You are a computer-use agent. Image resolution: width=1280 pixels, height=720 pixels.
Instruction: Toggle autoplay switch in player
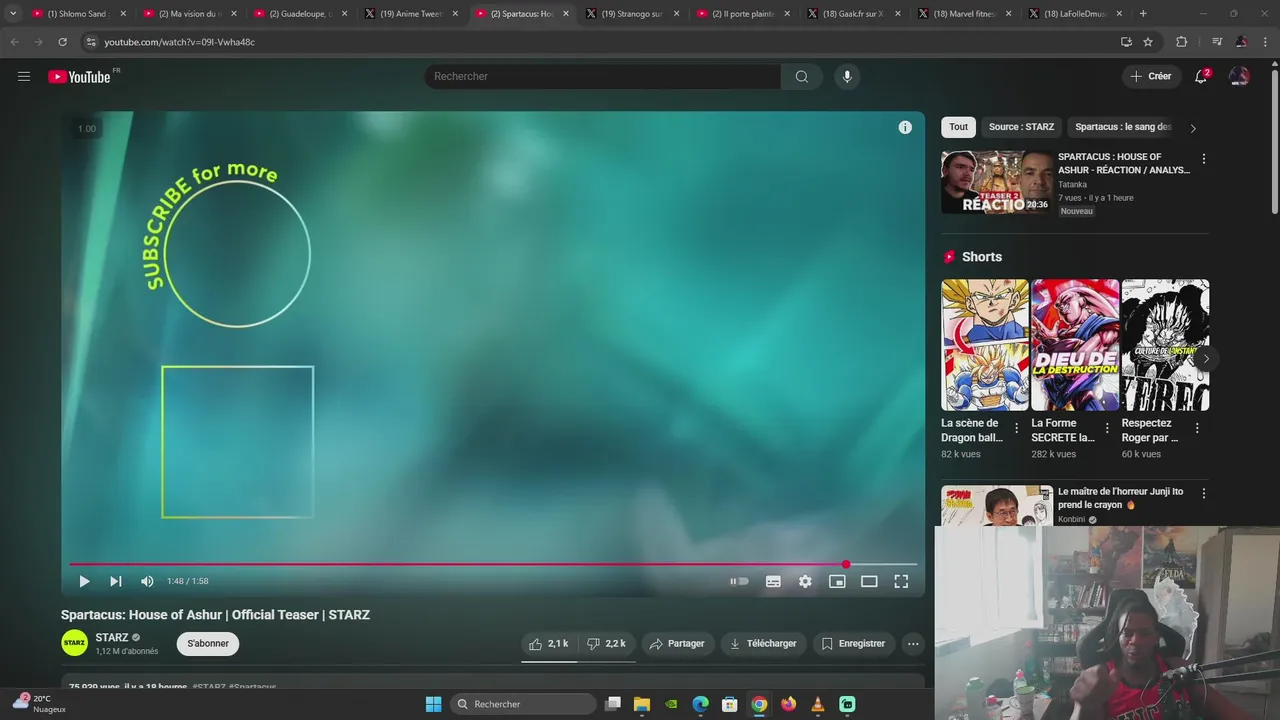[739, 581]
